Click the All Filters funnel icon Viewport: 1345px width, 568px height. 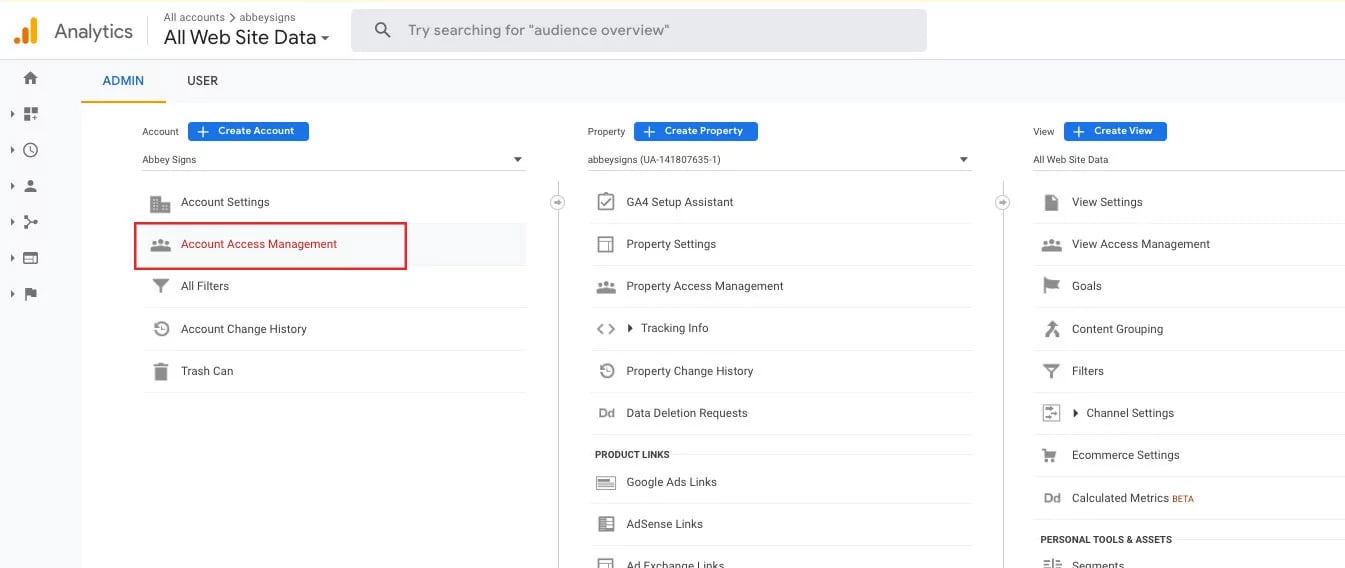[x=160, y=286]
